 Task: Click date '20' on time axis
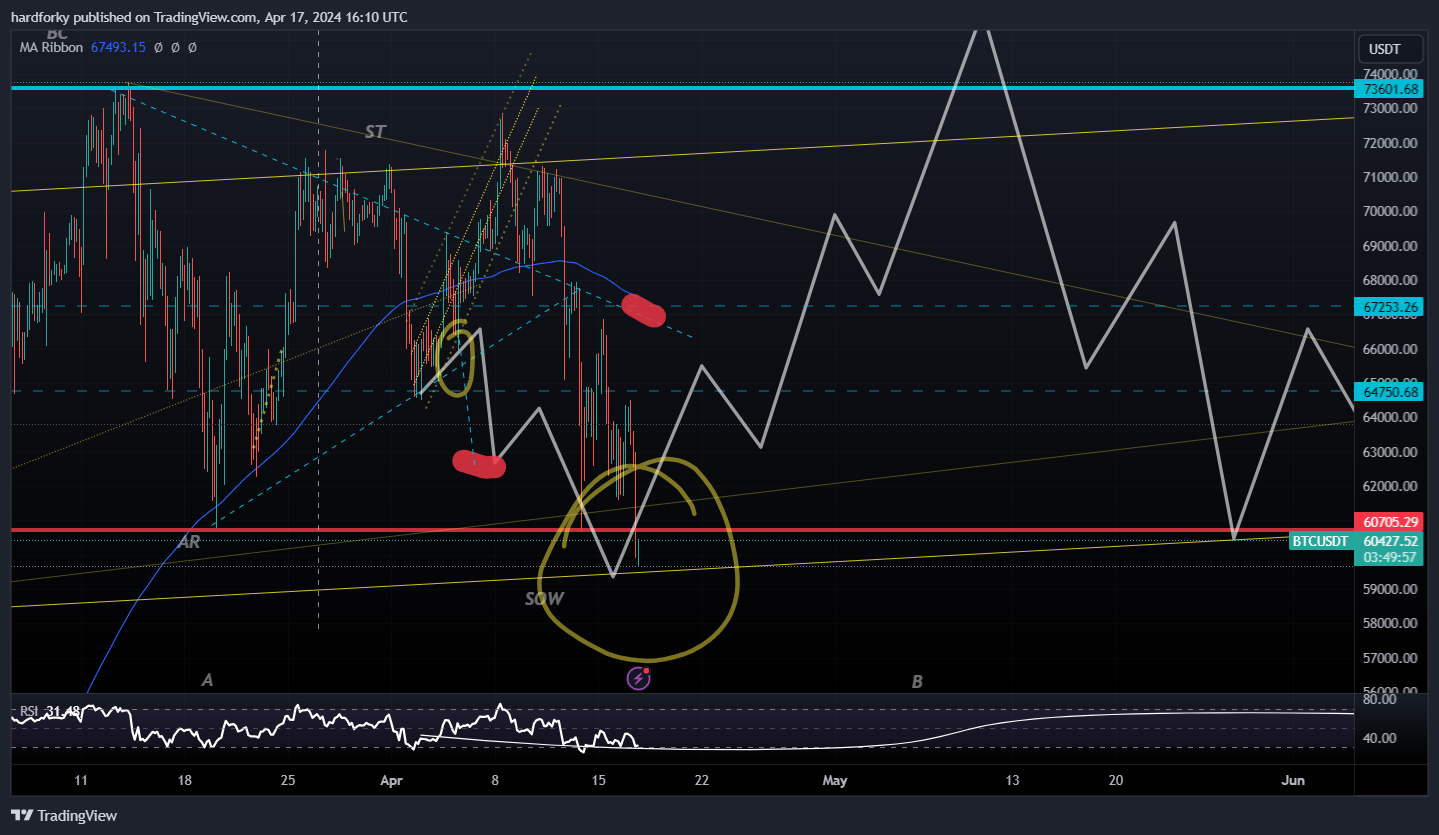tap(1116, 781)
